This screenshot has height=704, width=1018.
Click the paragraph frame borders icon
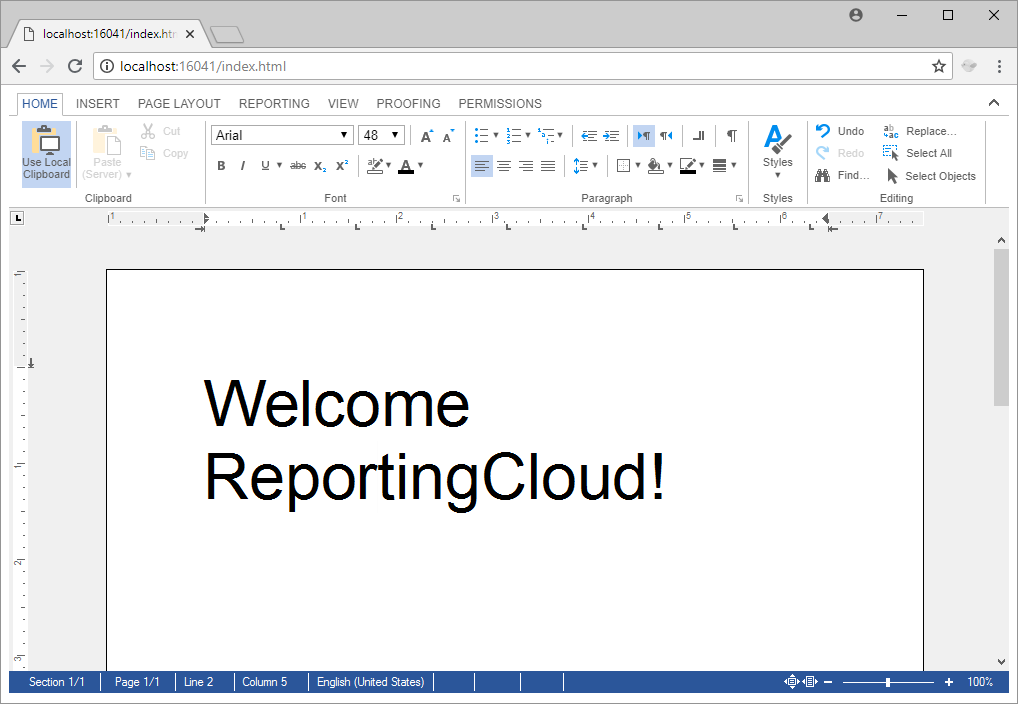pyautogui.click(x=623, y=166)
